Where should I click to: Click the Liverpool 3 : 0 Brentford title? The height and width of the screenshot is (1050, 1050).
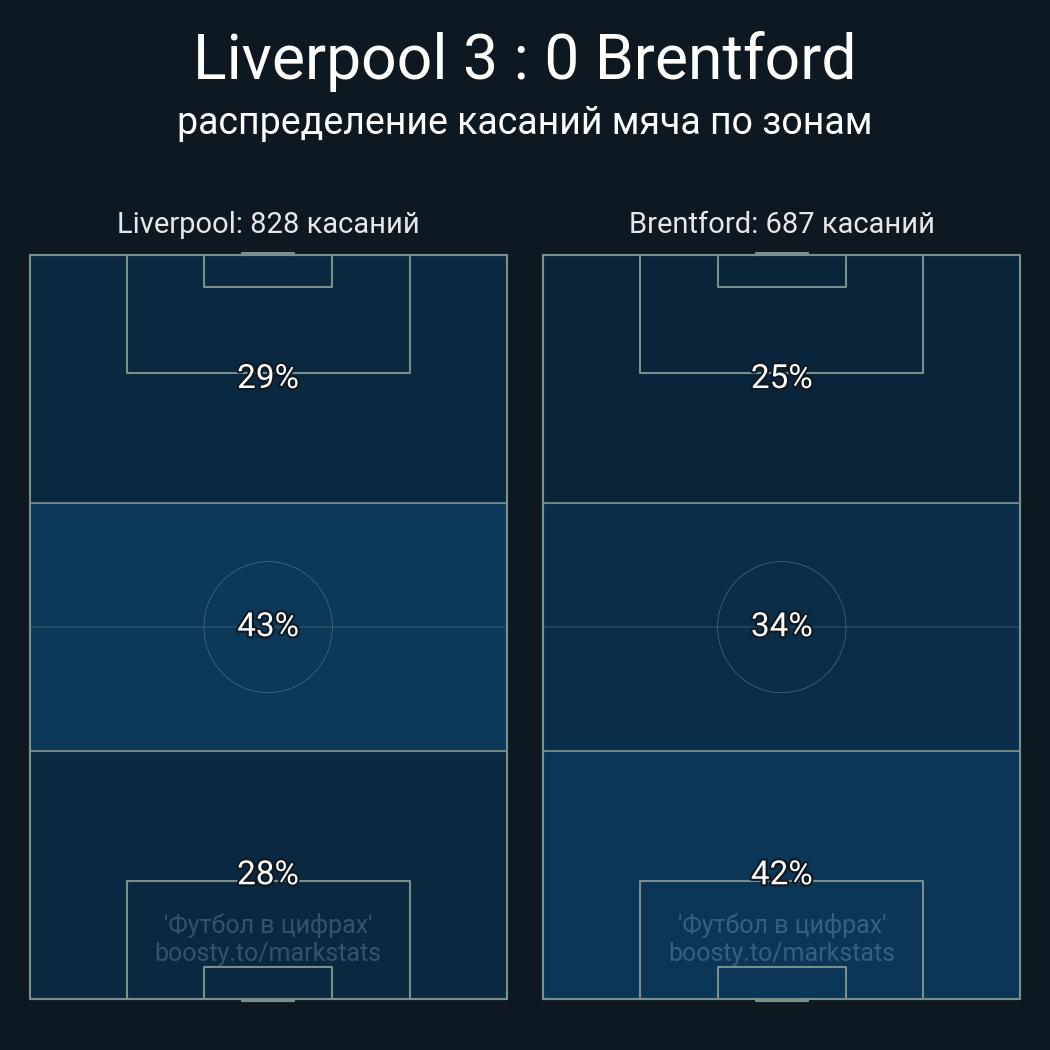[x=524, y=58]
